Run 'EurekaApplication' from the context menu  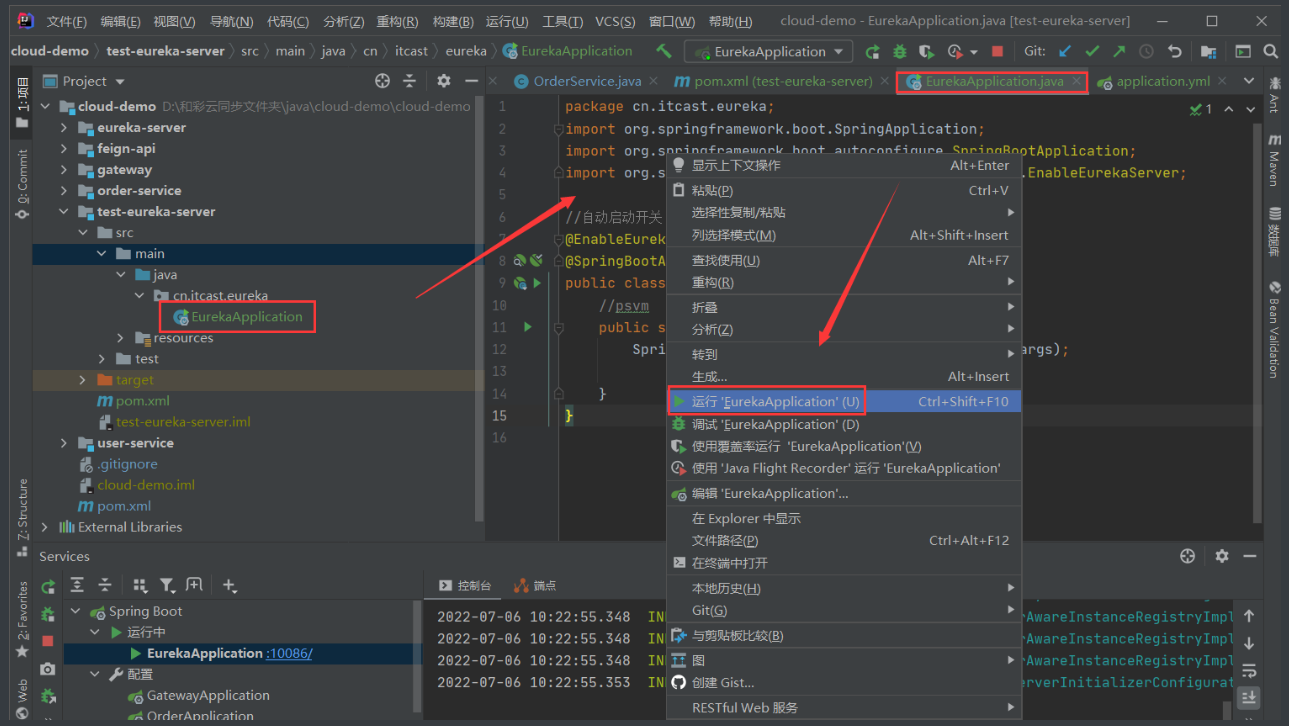pyautogui.click(x=843, y=401)
